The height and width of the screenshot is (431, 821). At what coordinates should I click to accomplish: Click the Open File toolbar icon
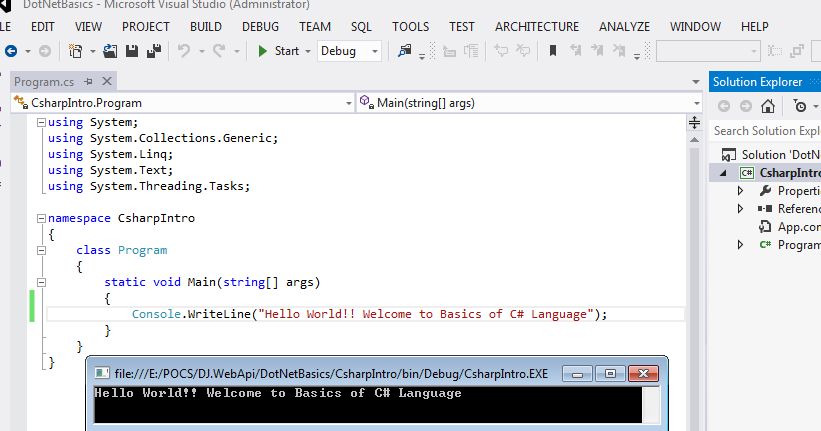coord(112,50)
